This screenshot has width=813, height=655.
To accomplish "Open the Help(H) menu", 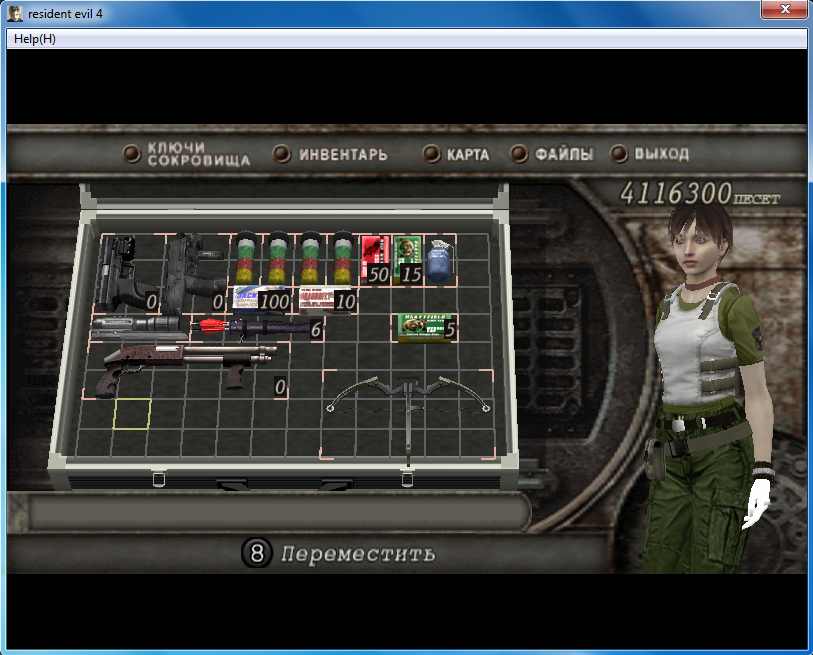I will tap(35, 39).
